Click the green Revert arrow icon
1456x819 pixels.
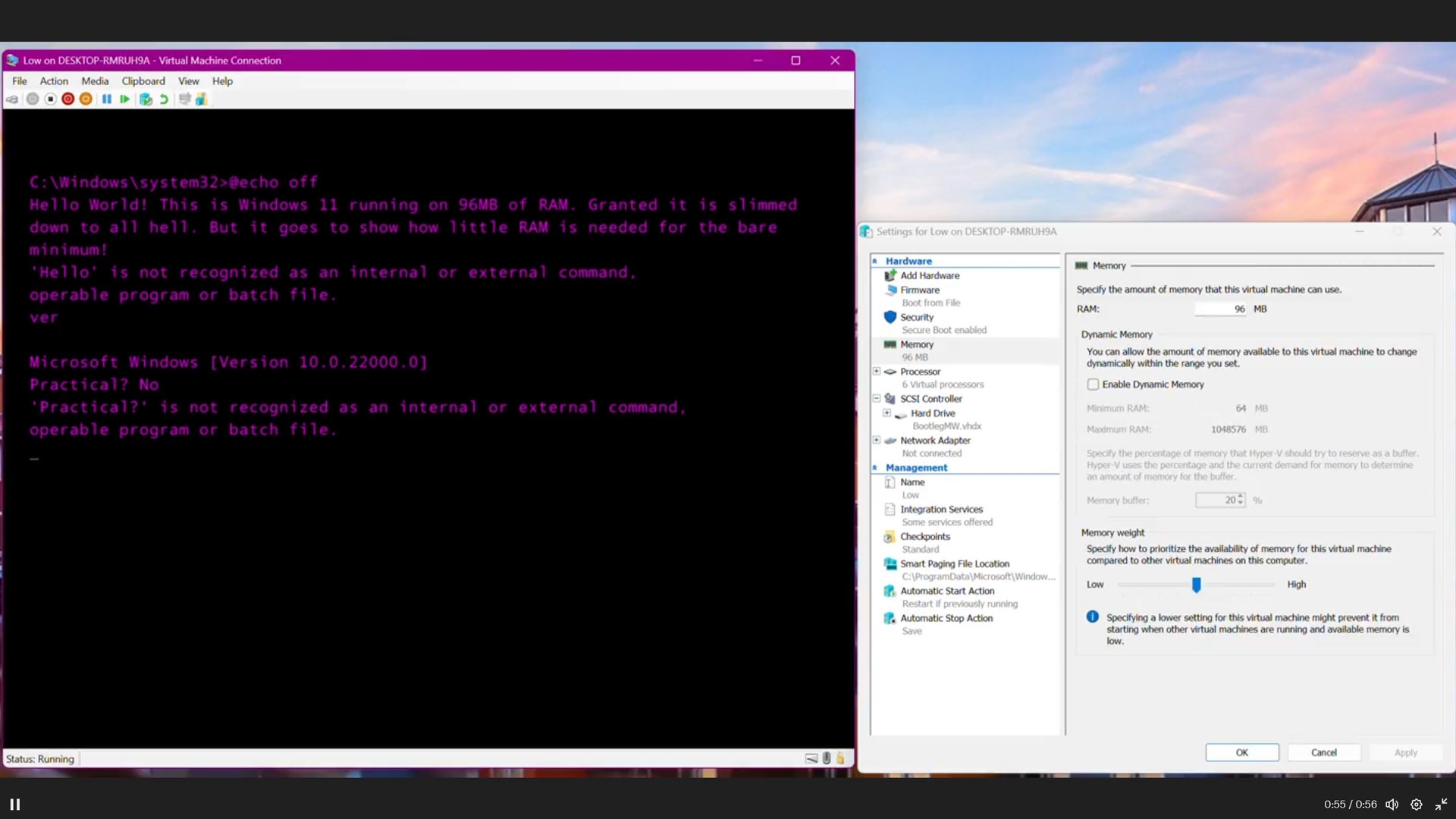[x=164, y=99]
